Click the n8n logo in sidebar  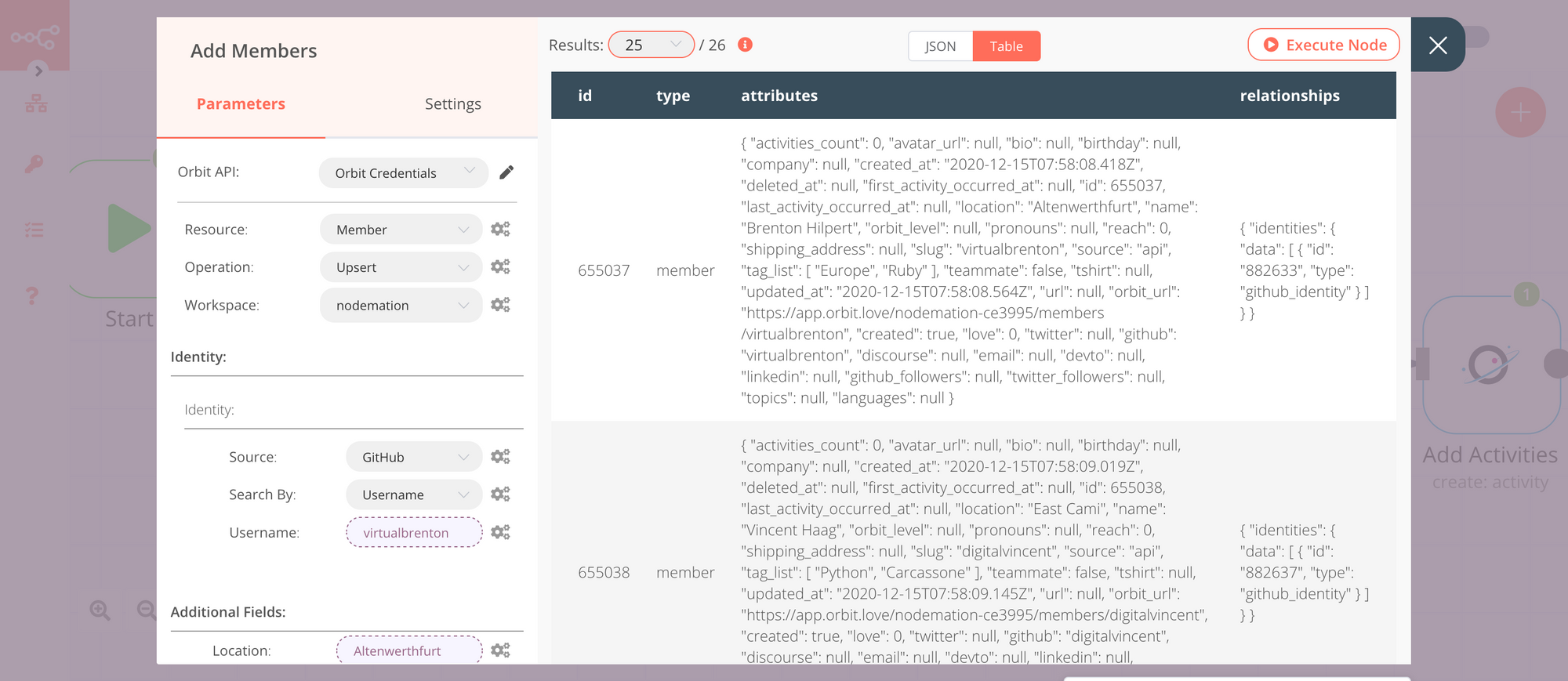tap(34, 36)
